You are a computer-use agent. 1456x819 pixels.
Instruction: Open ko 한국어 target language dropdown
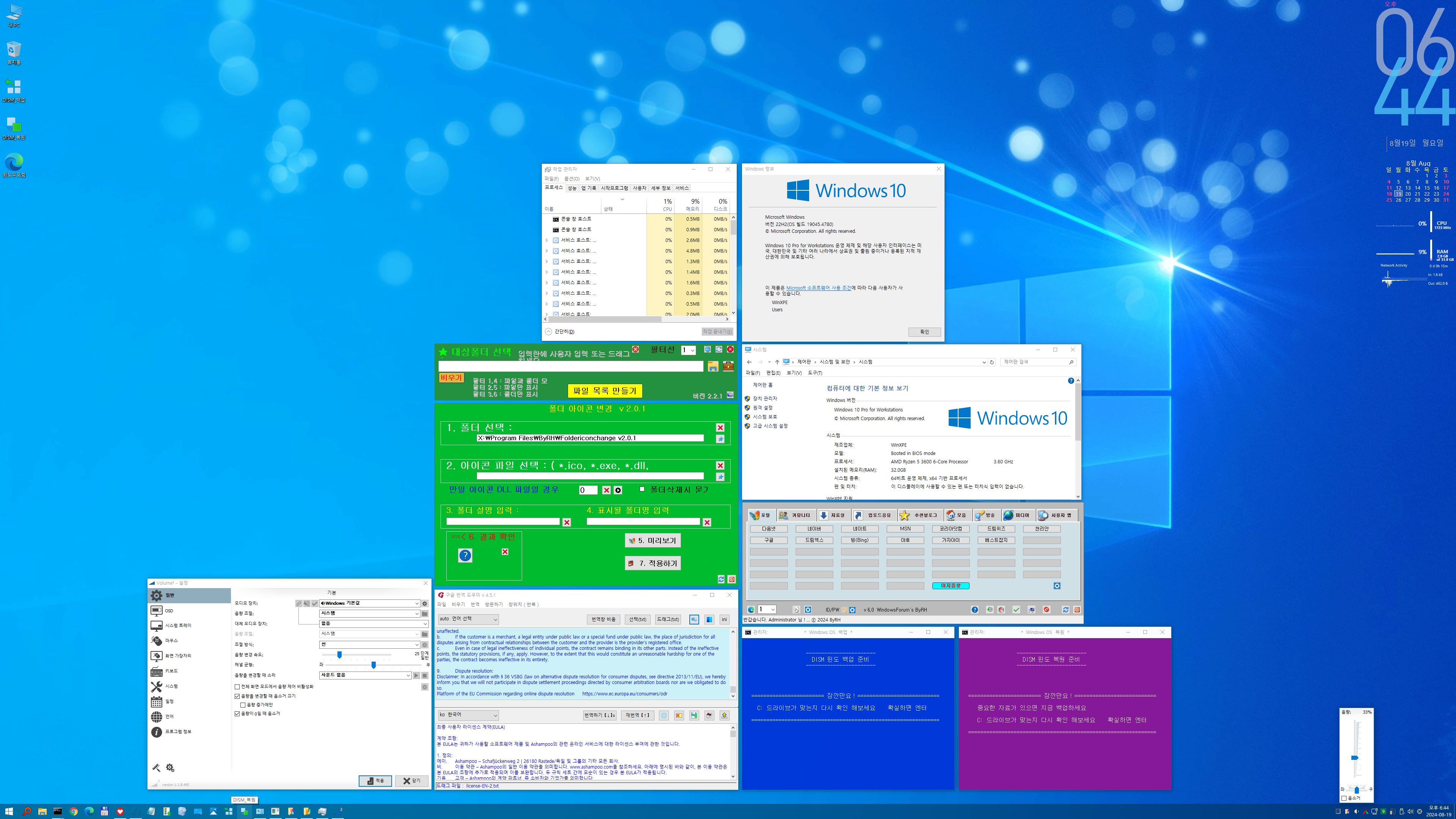click(468, 715)
